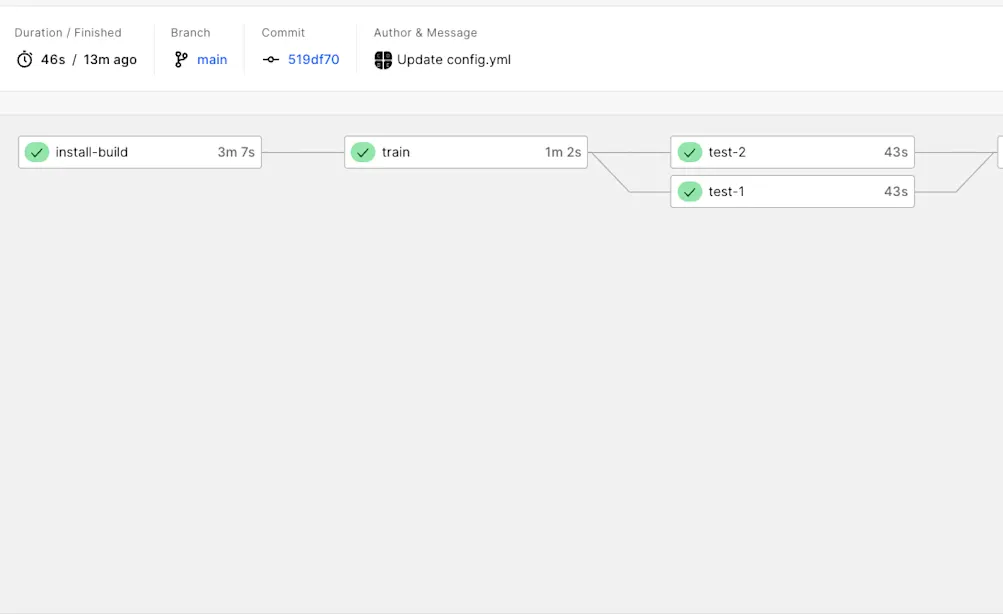
Task: Open the main branch link
Action: coord(211,59)
